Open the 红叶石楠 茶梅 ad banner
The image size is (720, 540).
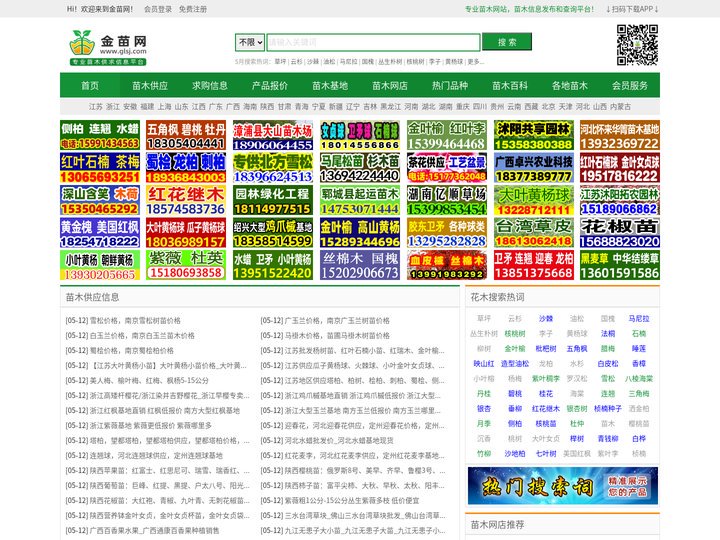coord(100,168)
